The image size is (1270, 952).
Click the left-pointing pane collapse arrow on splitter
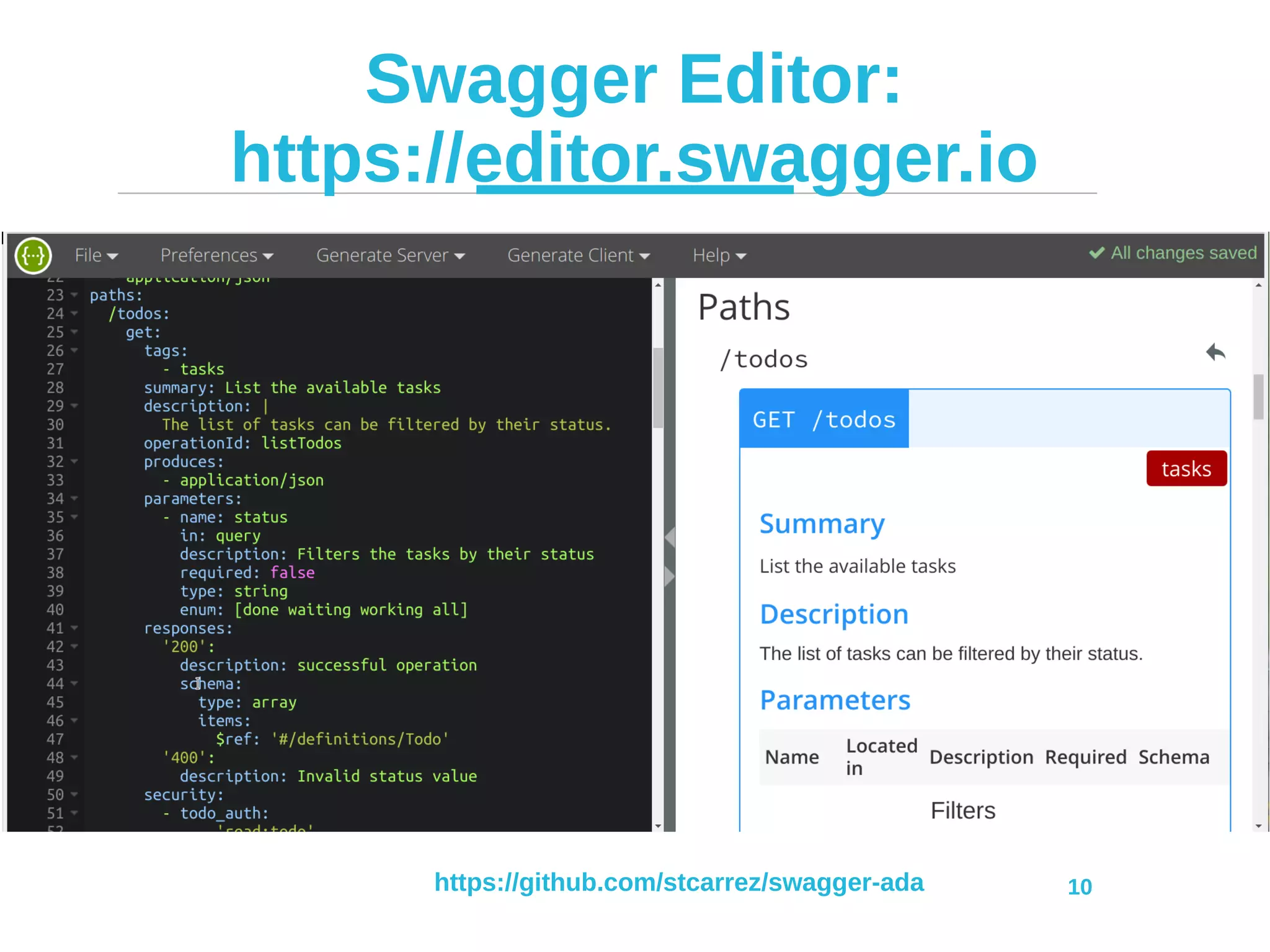[670, 537]
